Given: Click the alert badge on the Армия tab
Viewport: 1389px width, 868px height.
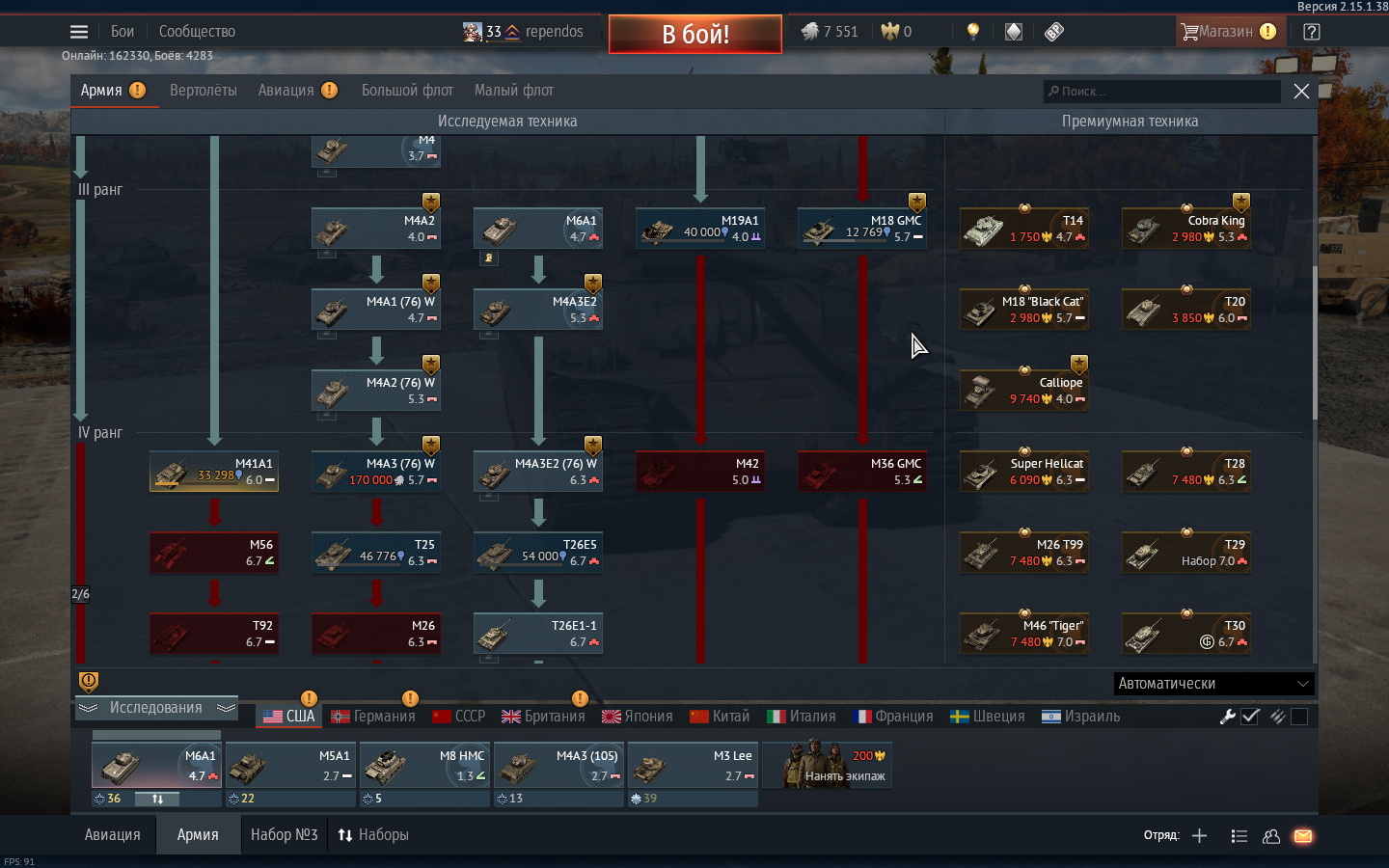Looking at the screenshot, I should click(138, 90).
